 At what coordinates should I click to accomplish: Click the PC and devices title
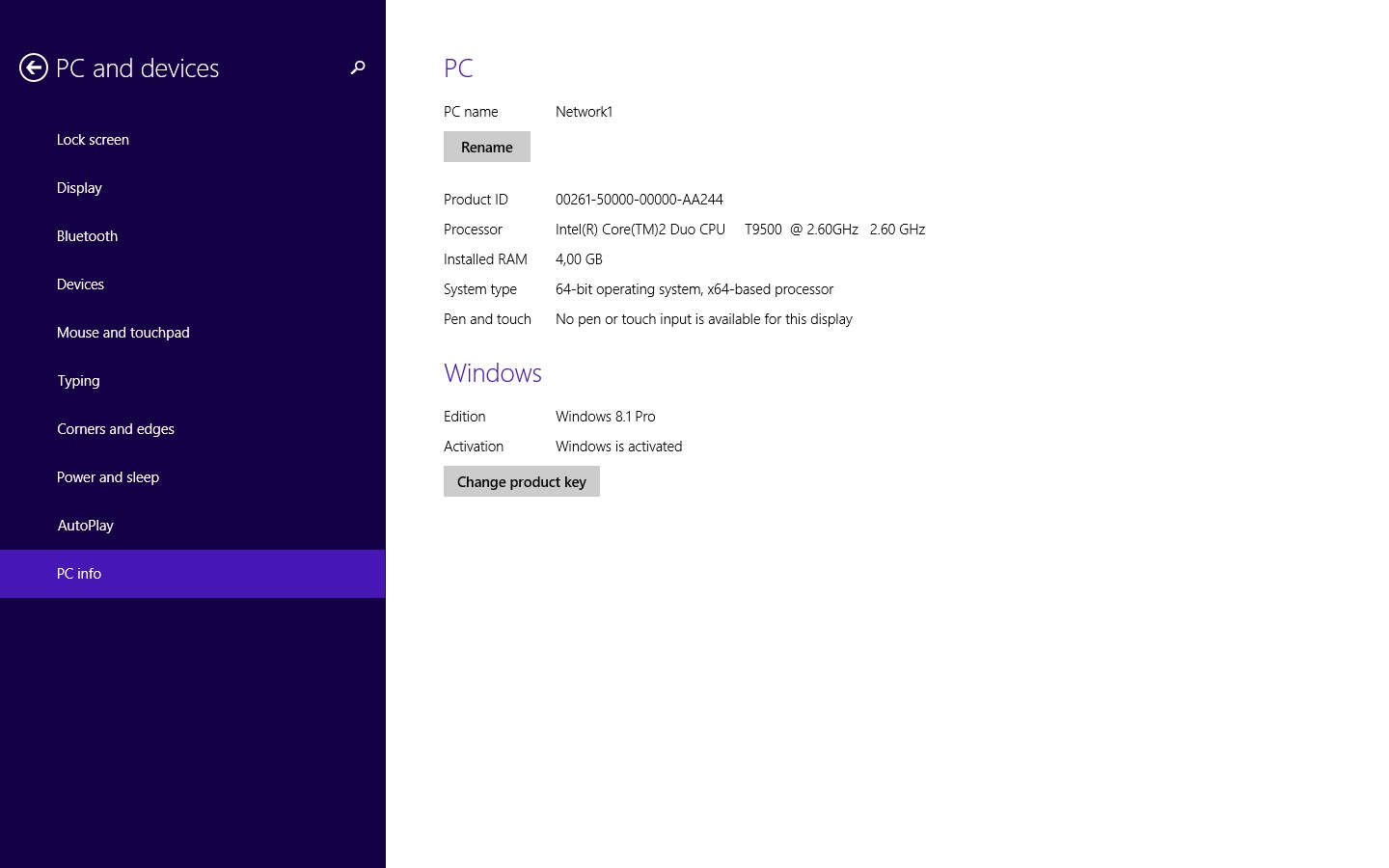coord(138,68)
